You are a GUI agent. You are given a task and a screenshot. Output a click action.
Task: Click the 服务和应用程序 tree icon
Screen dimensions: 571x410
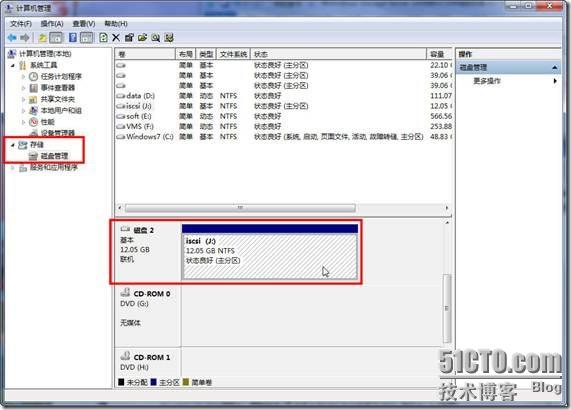tap(23, 168)
